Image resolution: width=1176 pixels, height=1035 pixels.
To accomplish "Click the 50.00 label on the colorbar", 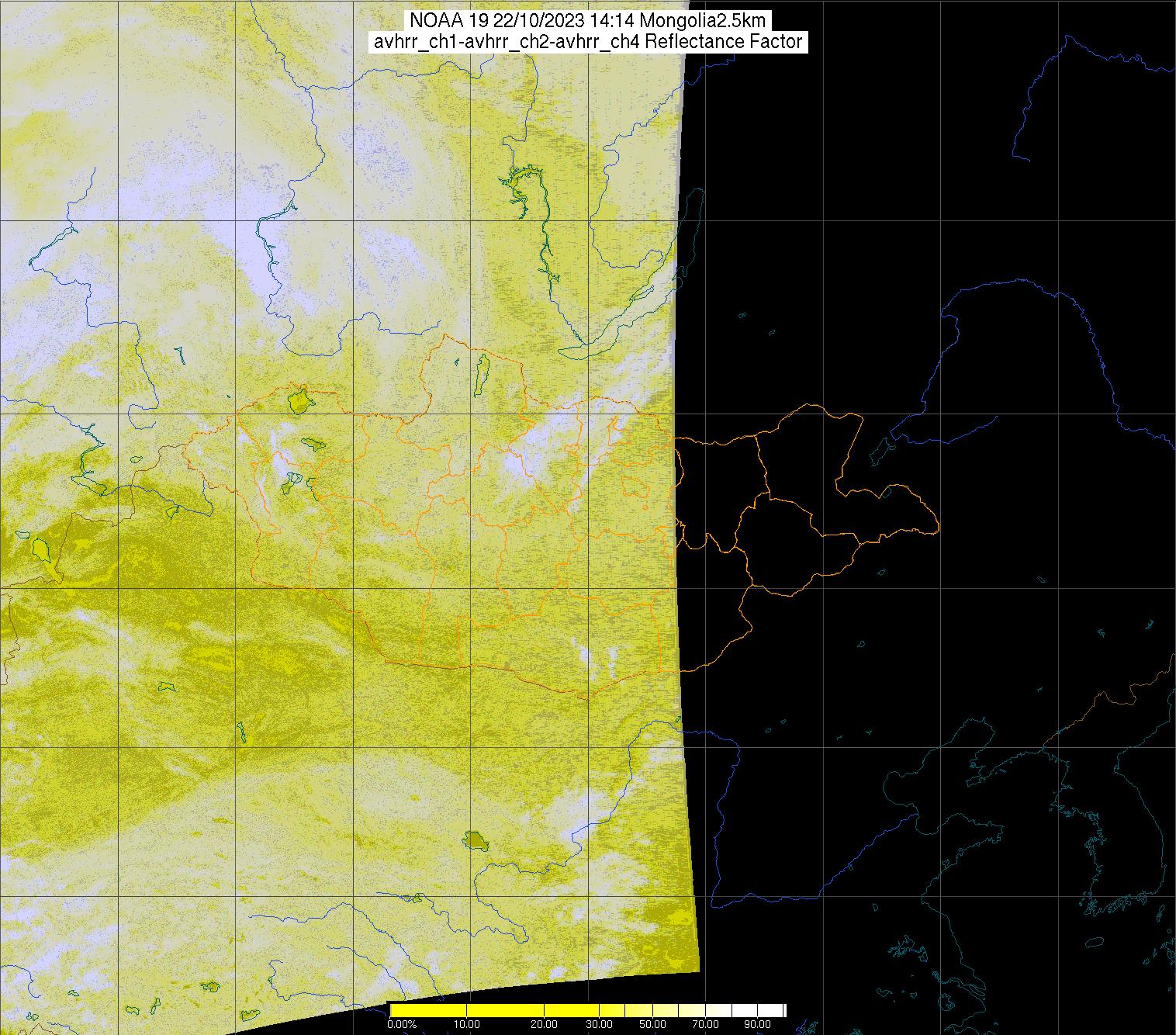I will click(x=654, y=1025).
